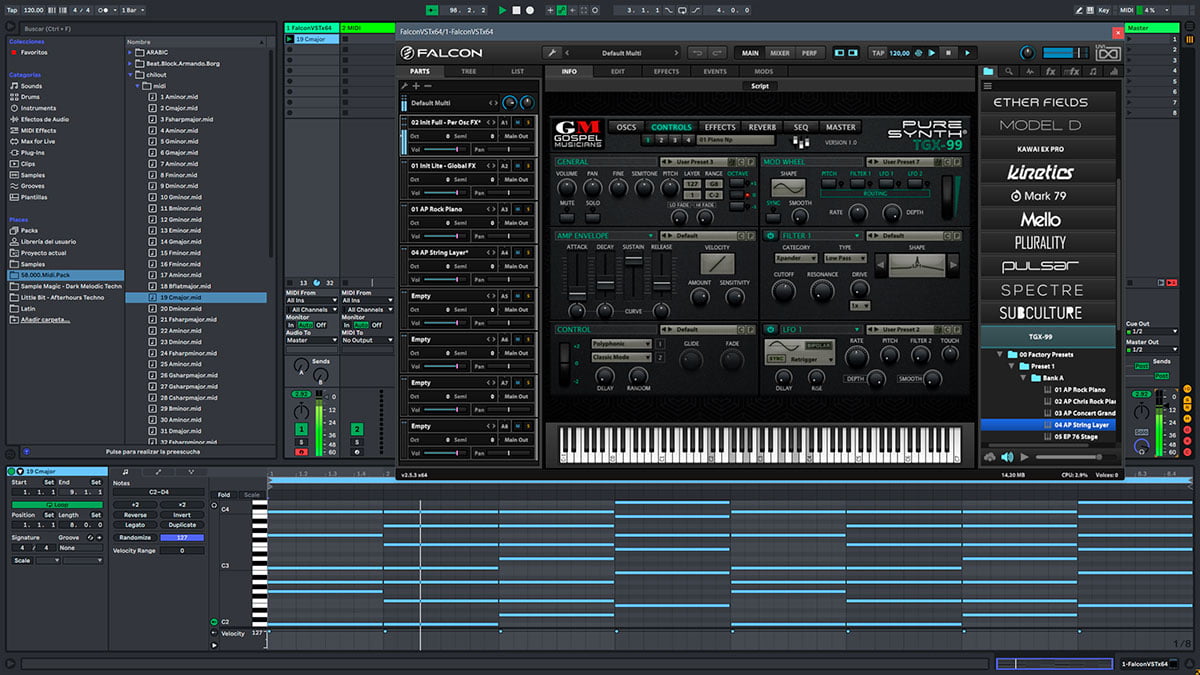This screenshot has height=675, width=1200.
Task: Switch to MIXER view in Falcon
Action: (779, 53)
